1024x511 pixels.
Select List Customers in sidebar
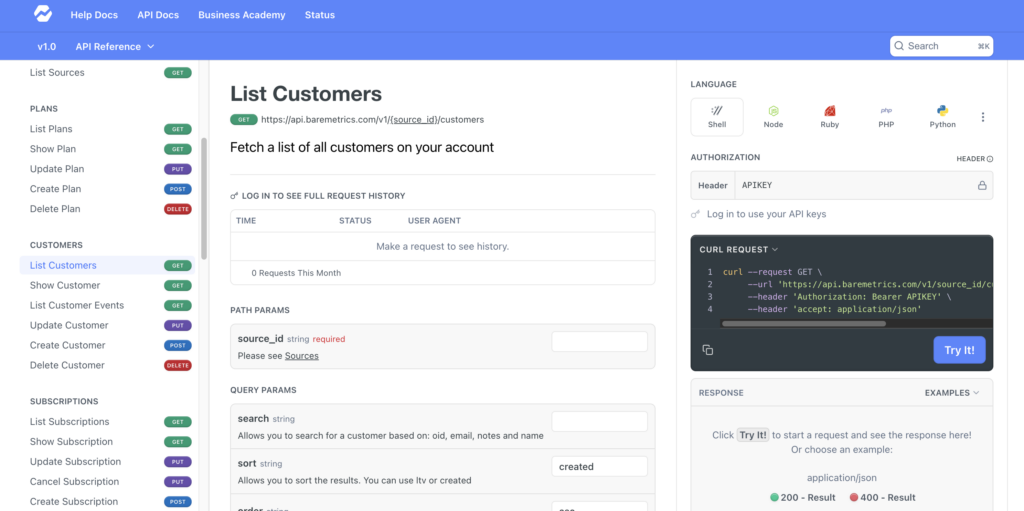tap(108, 265)
